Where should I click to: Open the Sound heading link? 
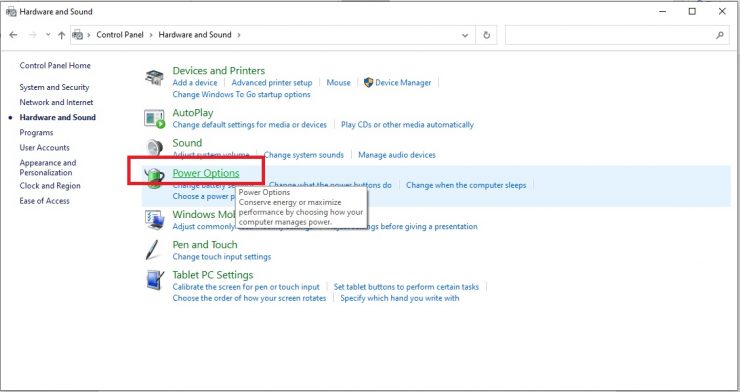tap(187, 143)
